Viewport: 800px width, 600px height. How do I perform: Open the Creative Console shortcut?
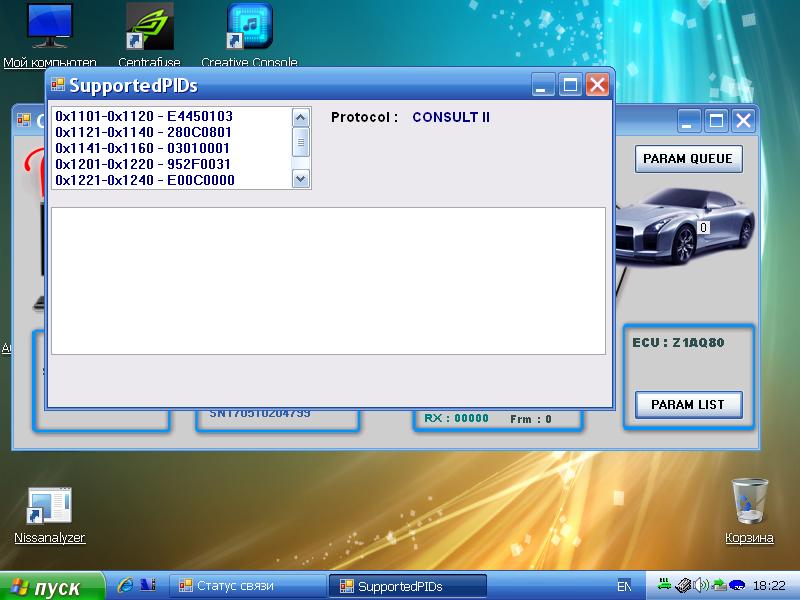[x=249, y=27]
